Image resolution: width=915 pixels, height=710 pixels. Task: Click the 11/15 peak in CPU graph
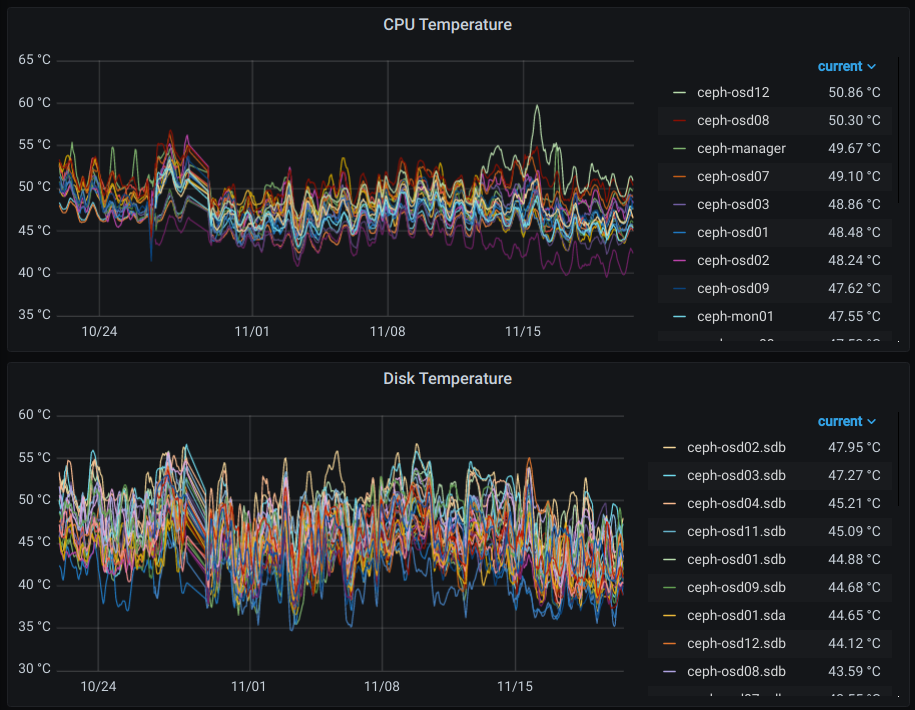[537, 106]
